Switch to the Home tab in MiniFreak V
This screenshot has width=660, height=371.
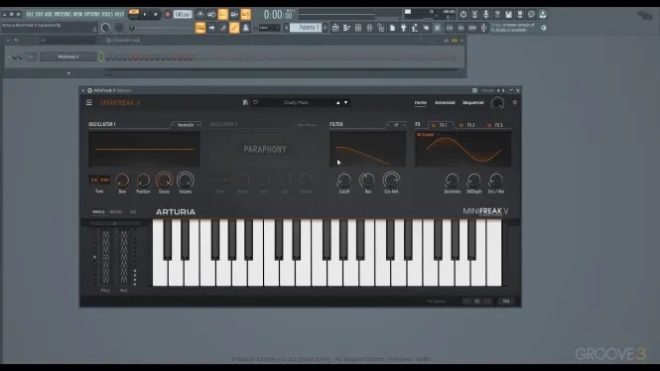(x=420, y=103)
